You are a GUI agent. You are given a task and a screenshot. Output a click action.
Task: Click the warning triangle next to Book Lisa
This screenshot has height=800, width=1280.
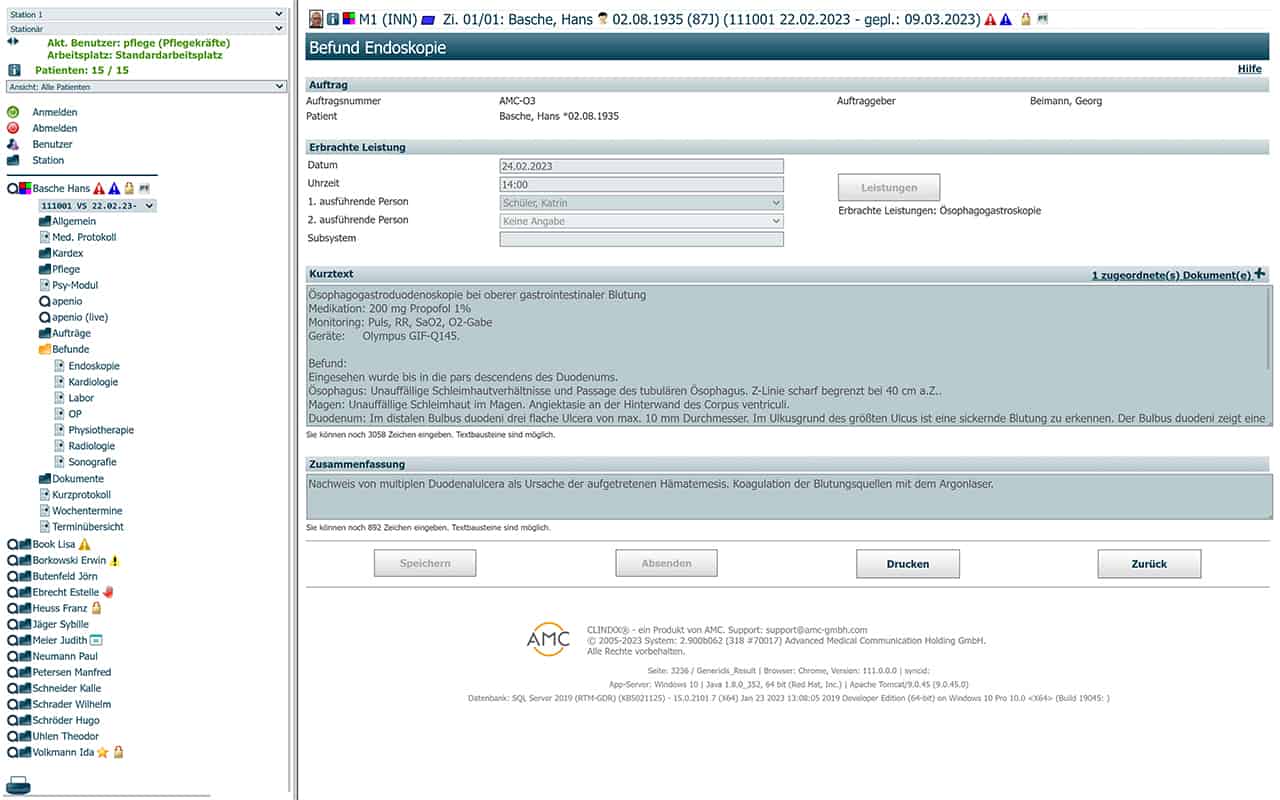pyautogui.click(x=85, y=544)
